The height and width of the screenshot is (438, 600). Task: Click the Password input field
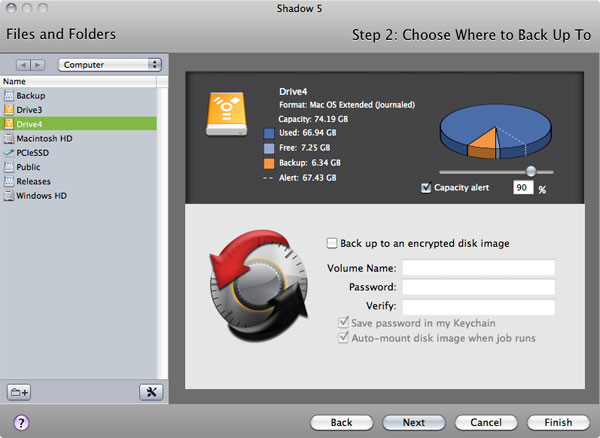click(478, 287)
